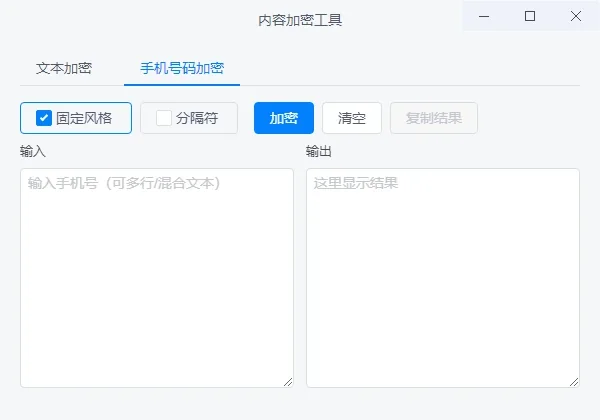Viewport: 600px width, 420px height.
Task: Maximize the 内容加密工具 window
Action: 530,16
